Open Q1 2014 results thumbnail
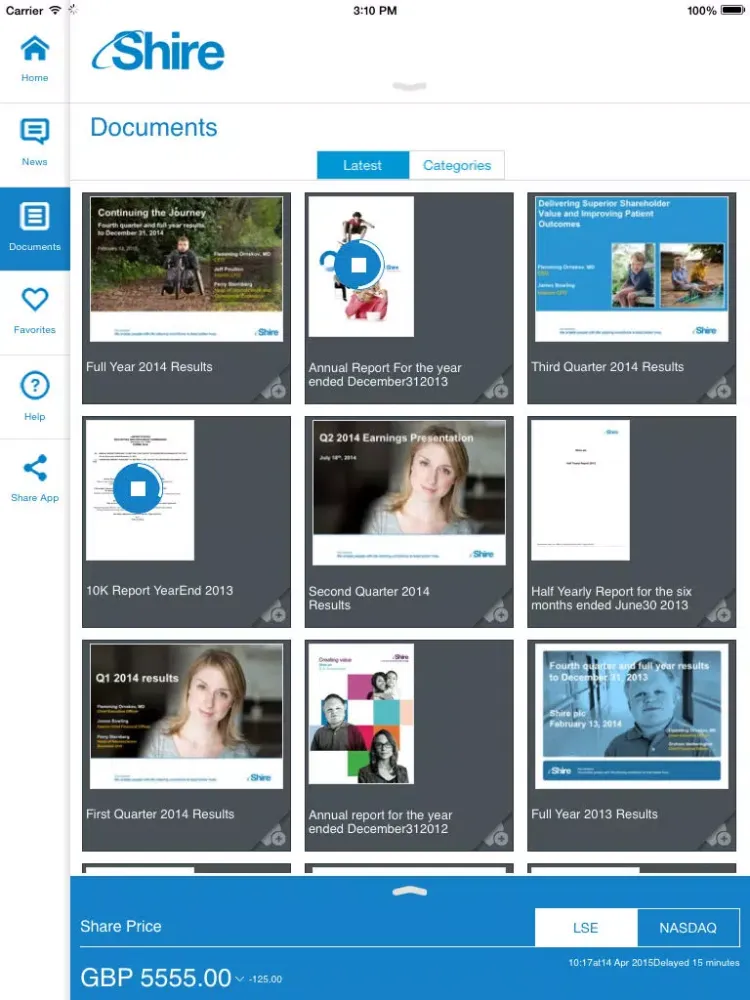The width and height of the screenshot is (750, 1000). coord(186,716)
